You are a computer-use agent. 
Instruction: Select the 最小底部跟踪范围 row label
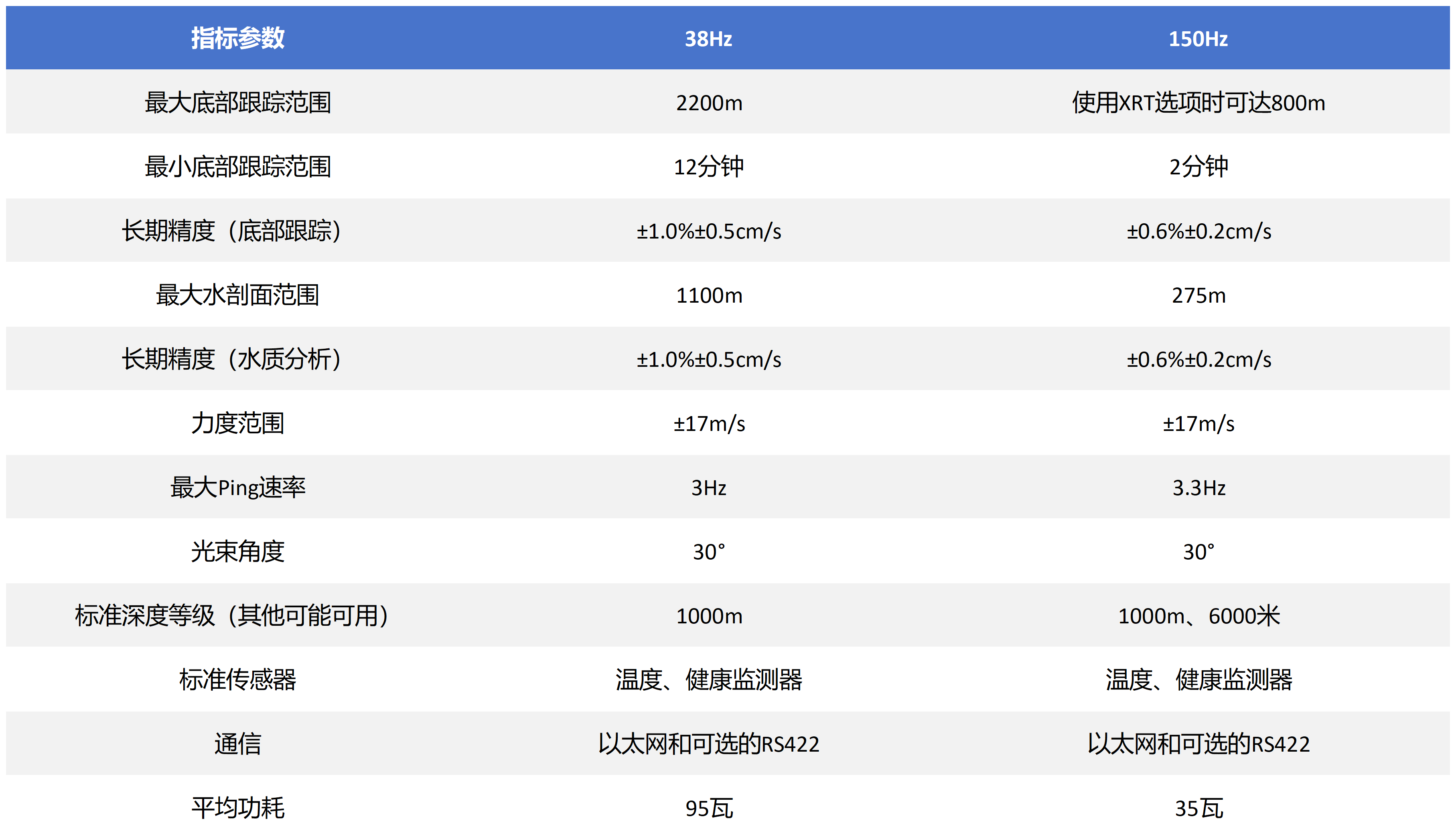click(237, 167)
